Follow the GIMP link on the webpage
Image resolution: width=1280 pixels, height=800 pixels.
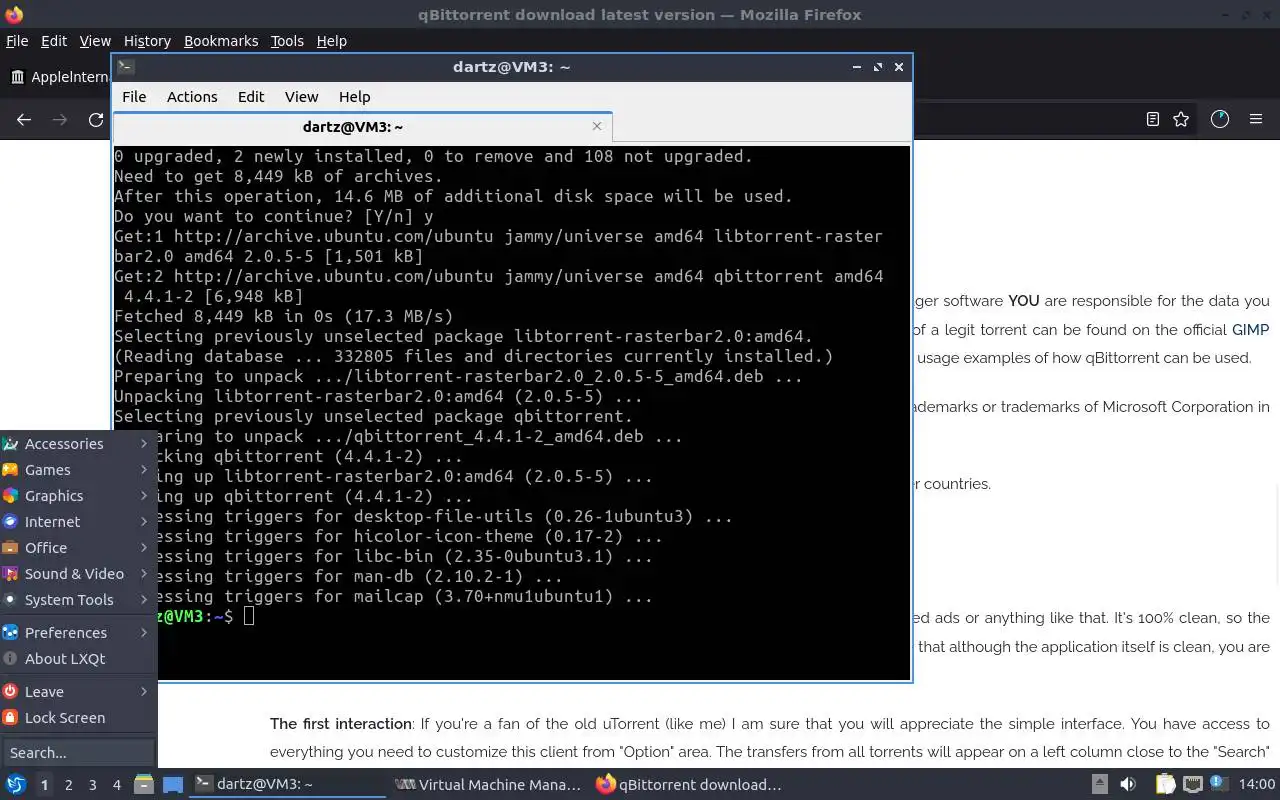click(x=1250, y=329)
